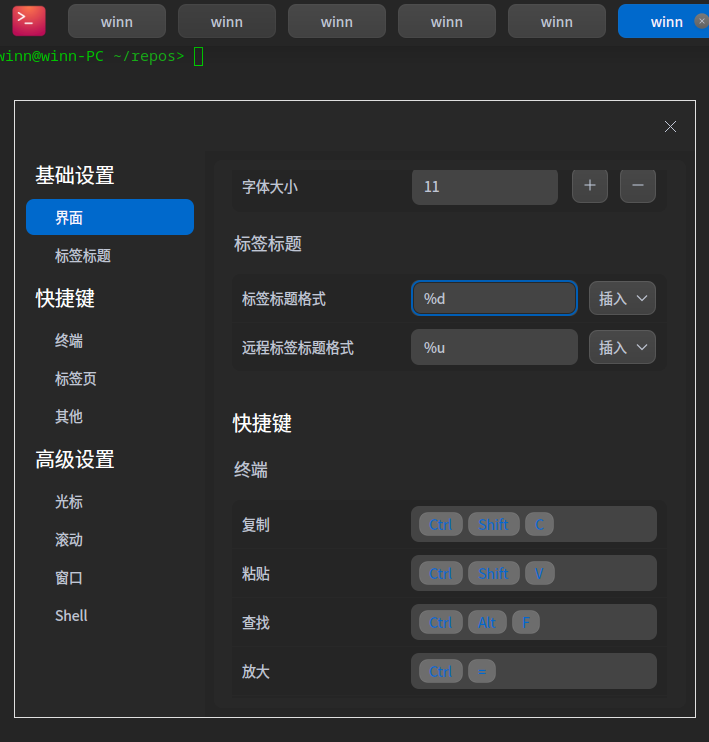The height and width of the screenshot is (742, 709).
Task: Click the 标签标题 heading in the content pane
Action: (268, 244)
